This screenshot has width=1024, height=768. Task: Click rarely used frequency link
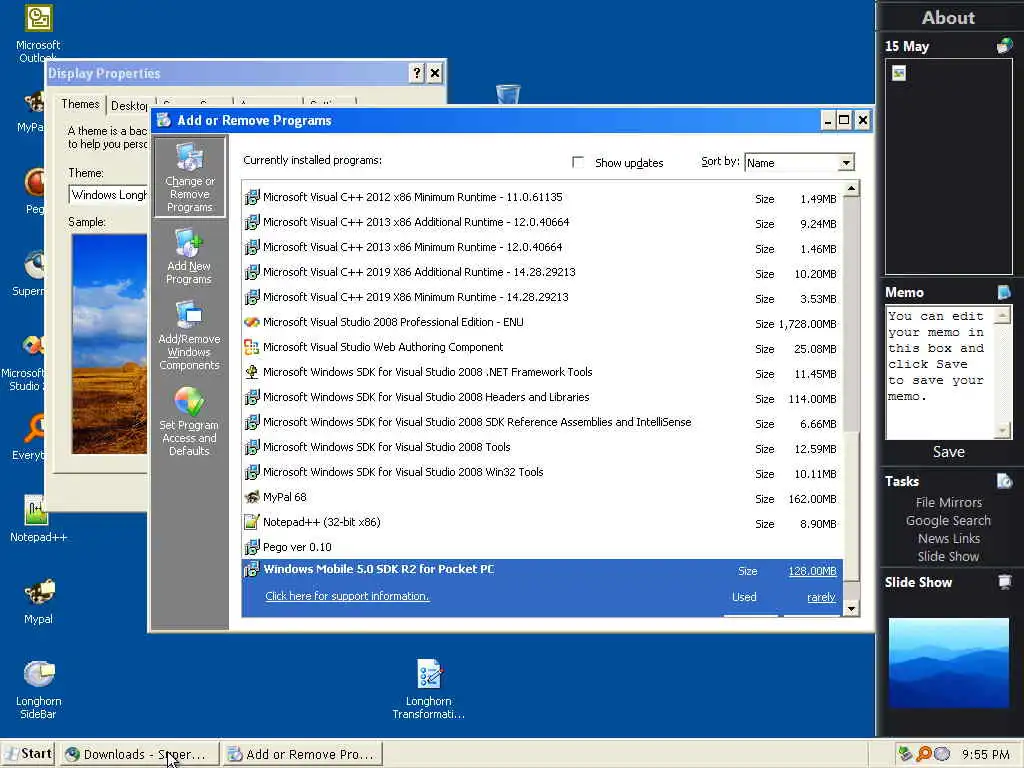tap(822, 597)
